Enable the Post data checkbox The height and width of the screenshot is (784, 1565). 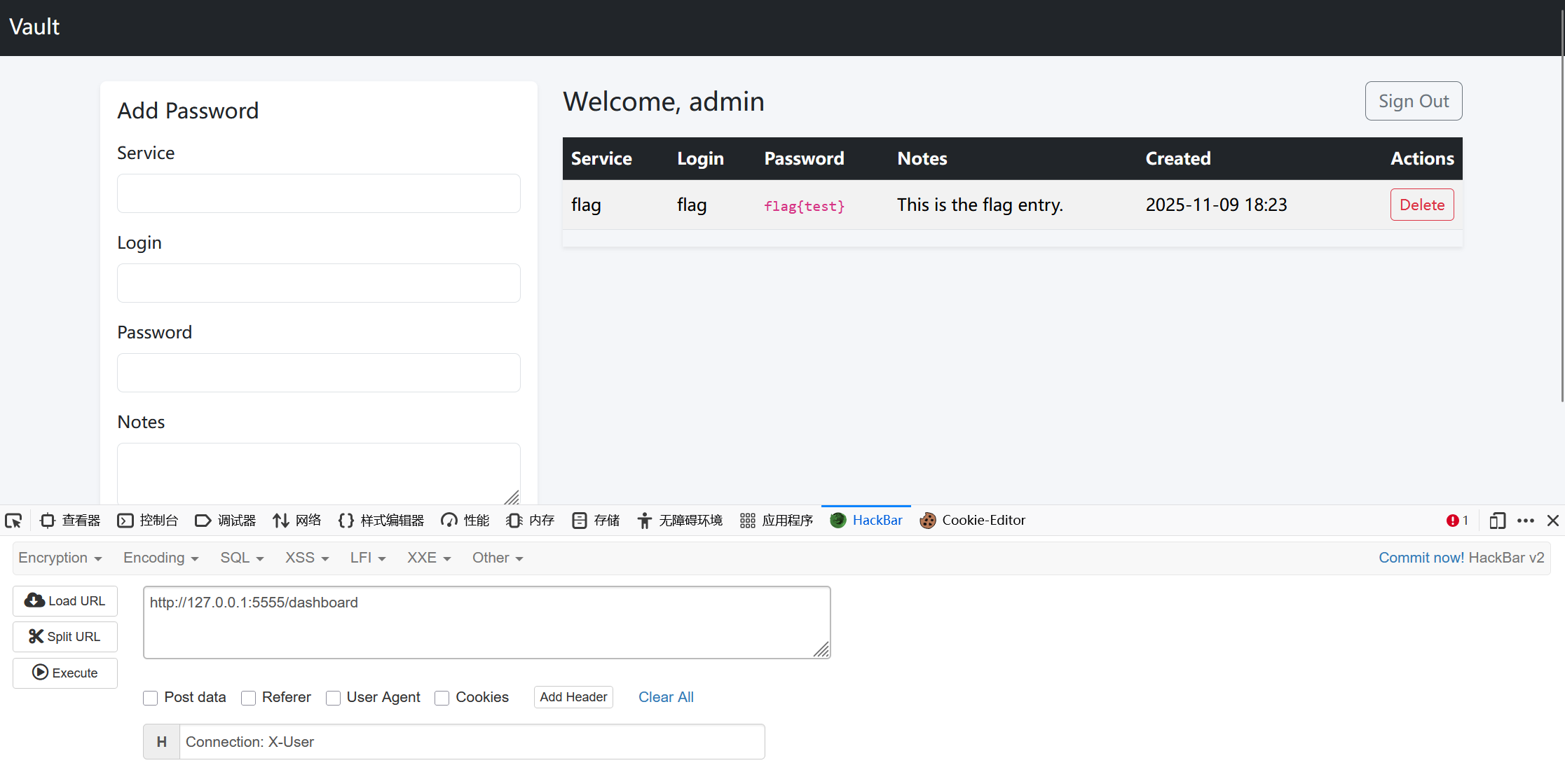point(151,698)
